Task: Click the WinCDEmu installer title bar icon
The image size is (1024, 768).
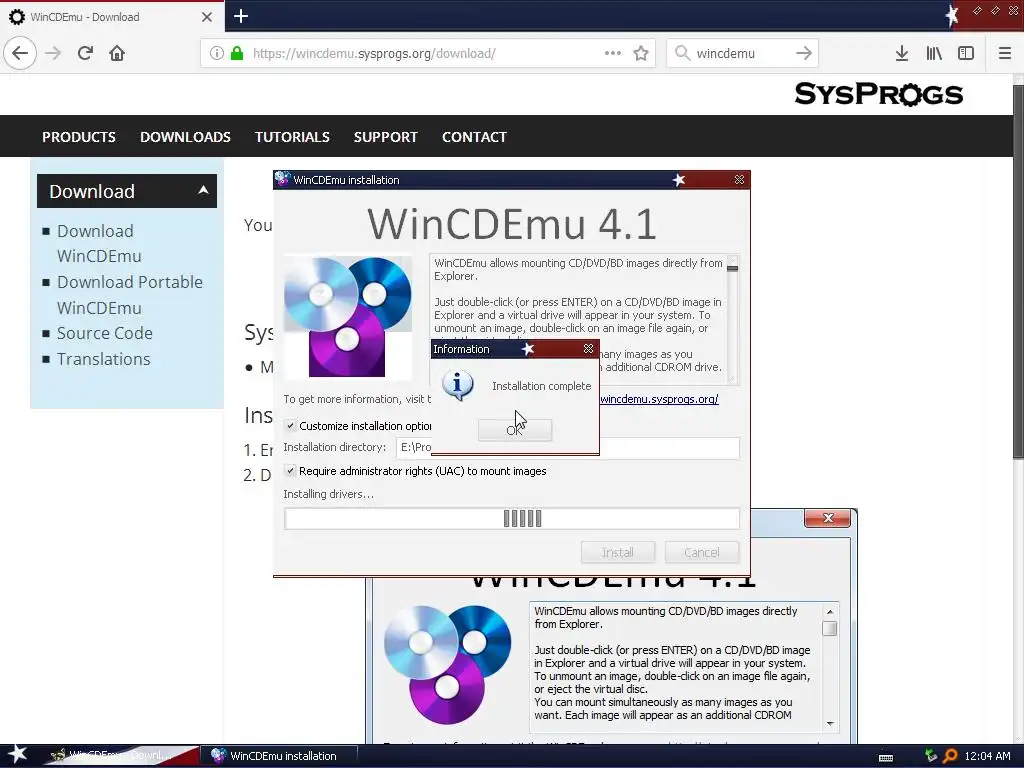Action: pos(282,179)
